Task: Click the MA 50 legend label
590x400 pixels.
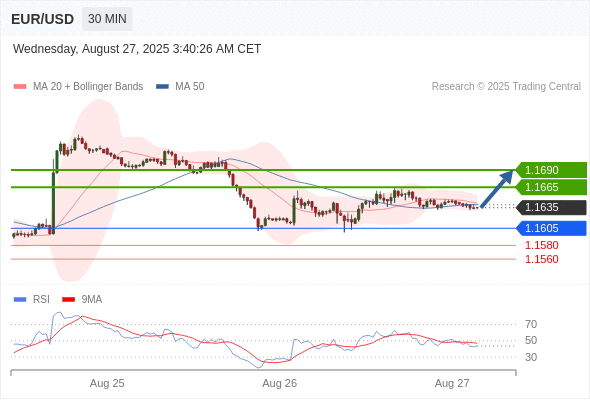Action: point(190,87)
